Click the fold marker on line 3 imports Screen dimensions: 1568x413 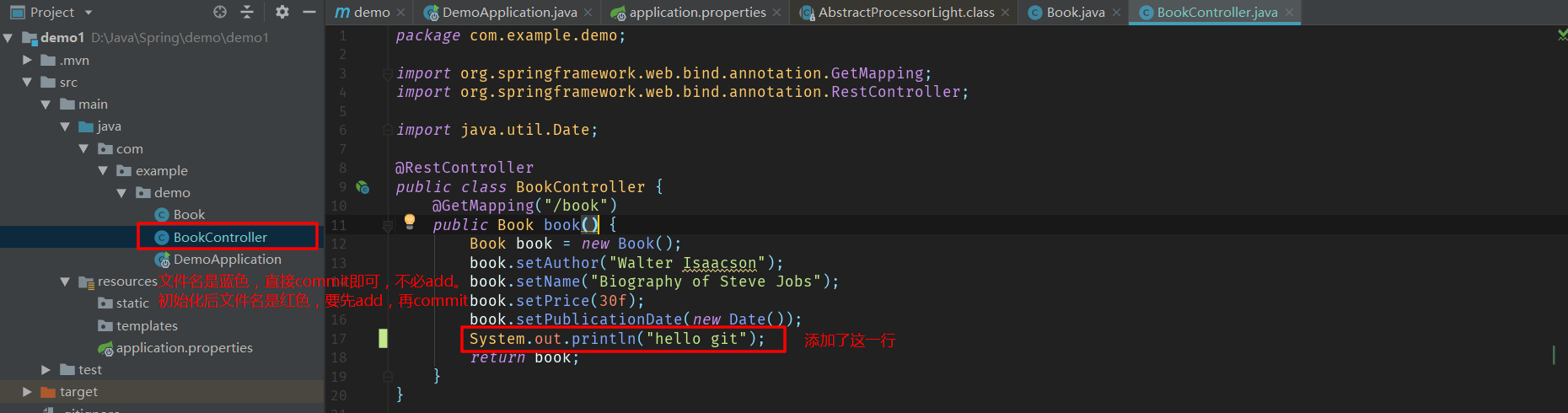click(x=387, y=73)
